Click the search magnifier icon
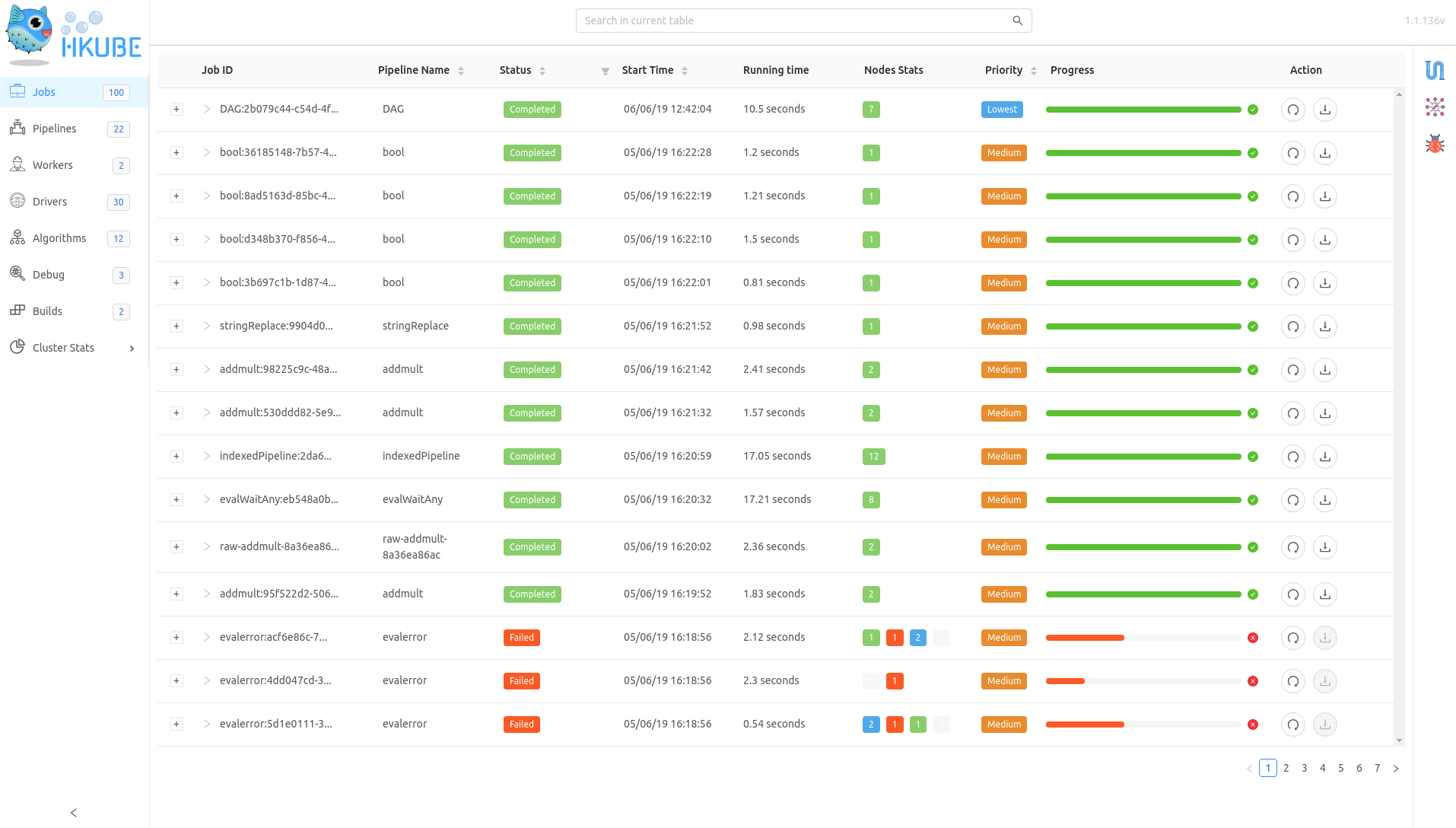The image size is (1456, 828). pyautogui.click(x=1017, y=21)
